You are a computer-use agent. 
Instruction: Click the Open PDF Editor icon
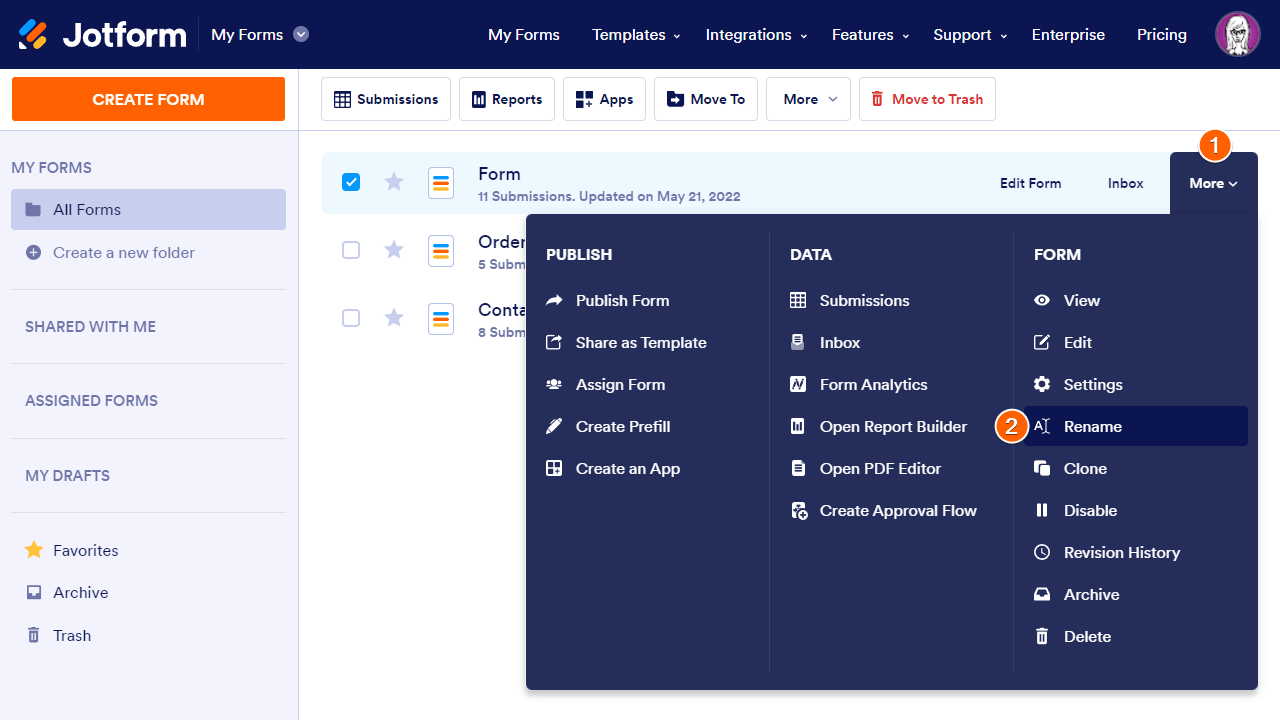[x=798, y=468]
